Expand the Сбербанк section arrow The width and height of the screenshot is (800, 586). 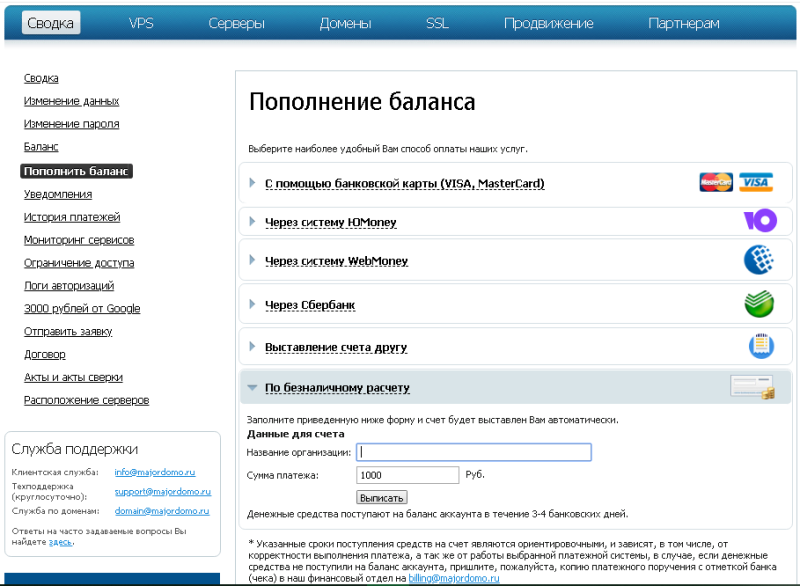tap(252, 304)
